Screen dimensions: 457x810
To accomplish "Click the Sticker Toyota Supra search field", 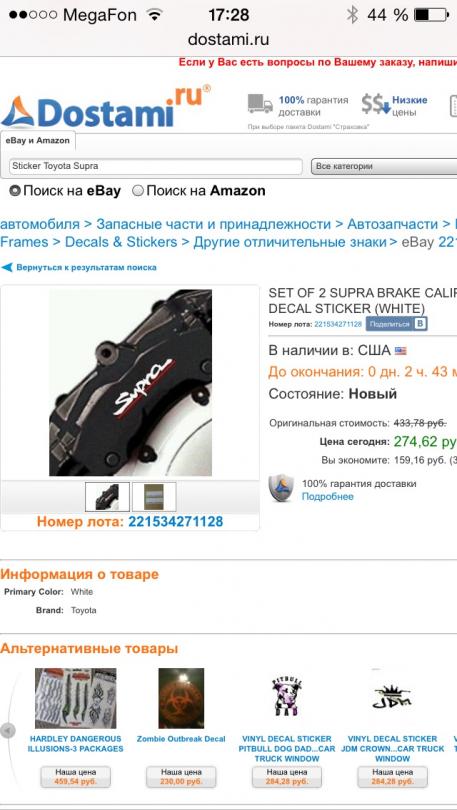I will (x=155, y=166).
